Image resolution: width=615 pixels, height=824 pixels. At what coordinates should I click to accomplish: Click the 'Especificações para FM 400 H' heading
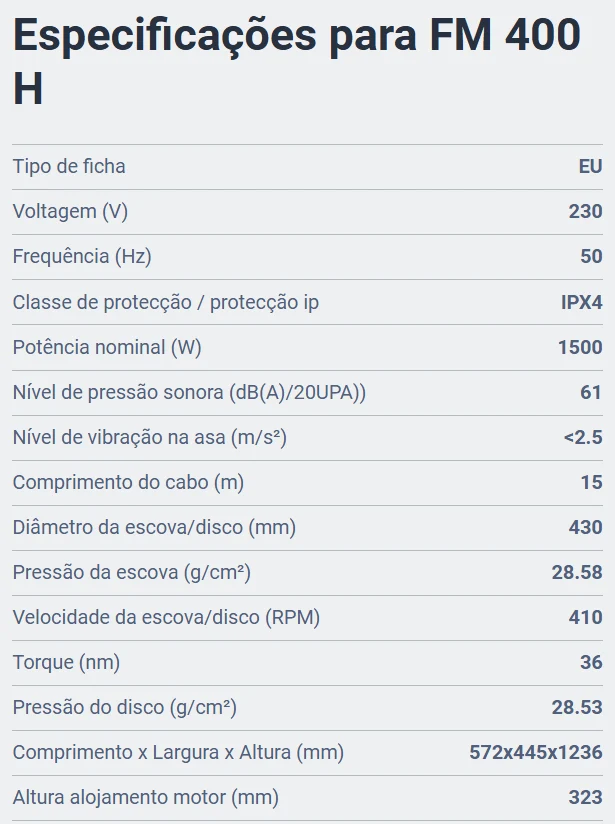point(297,61)
